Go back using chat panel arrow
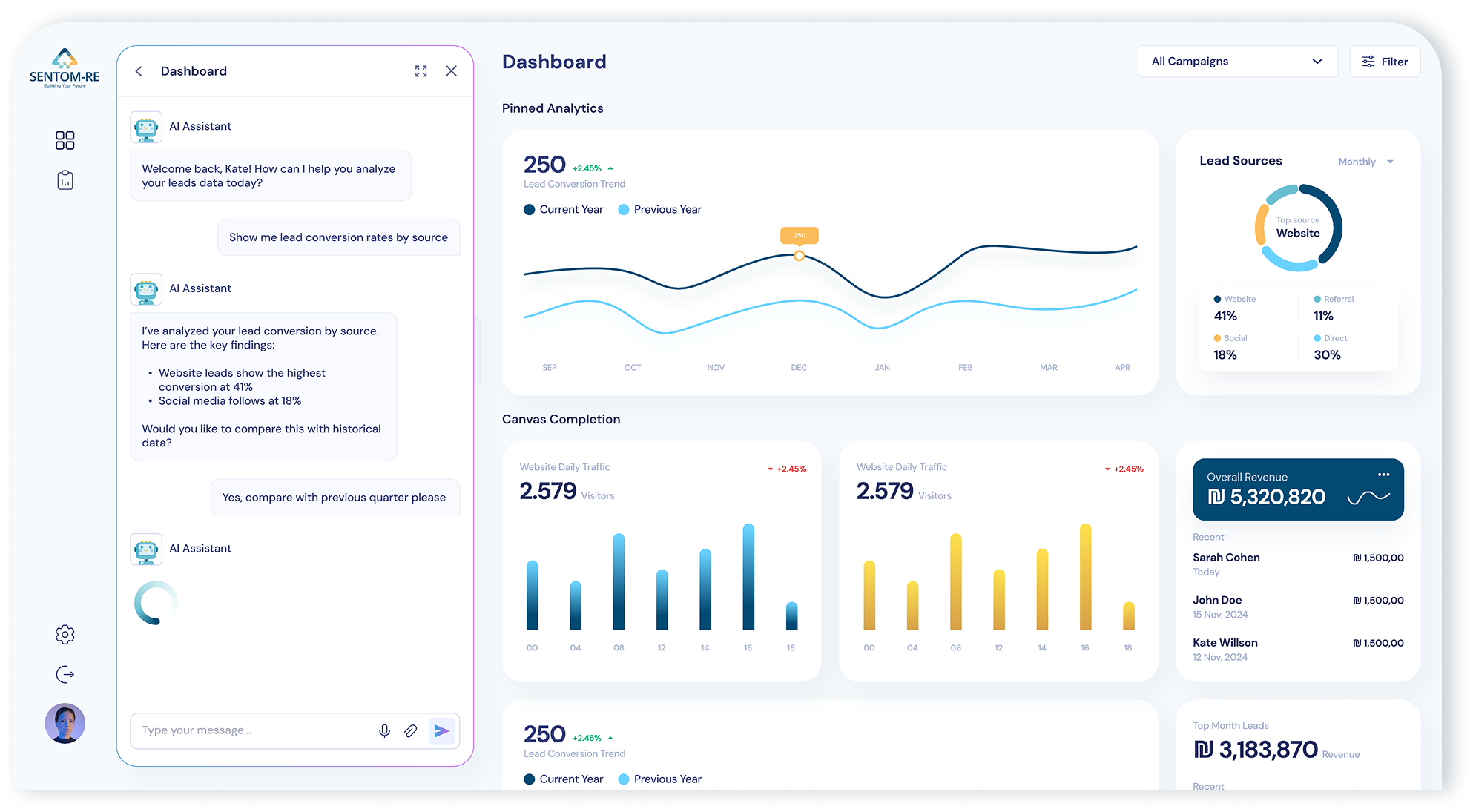The image size is (1473, 812). pyautogui.click(x=139, y=71)
